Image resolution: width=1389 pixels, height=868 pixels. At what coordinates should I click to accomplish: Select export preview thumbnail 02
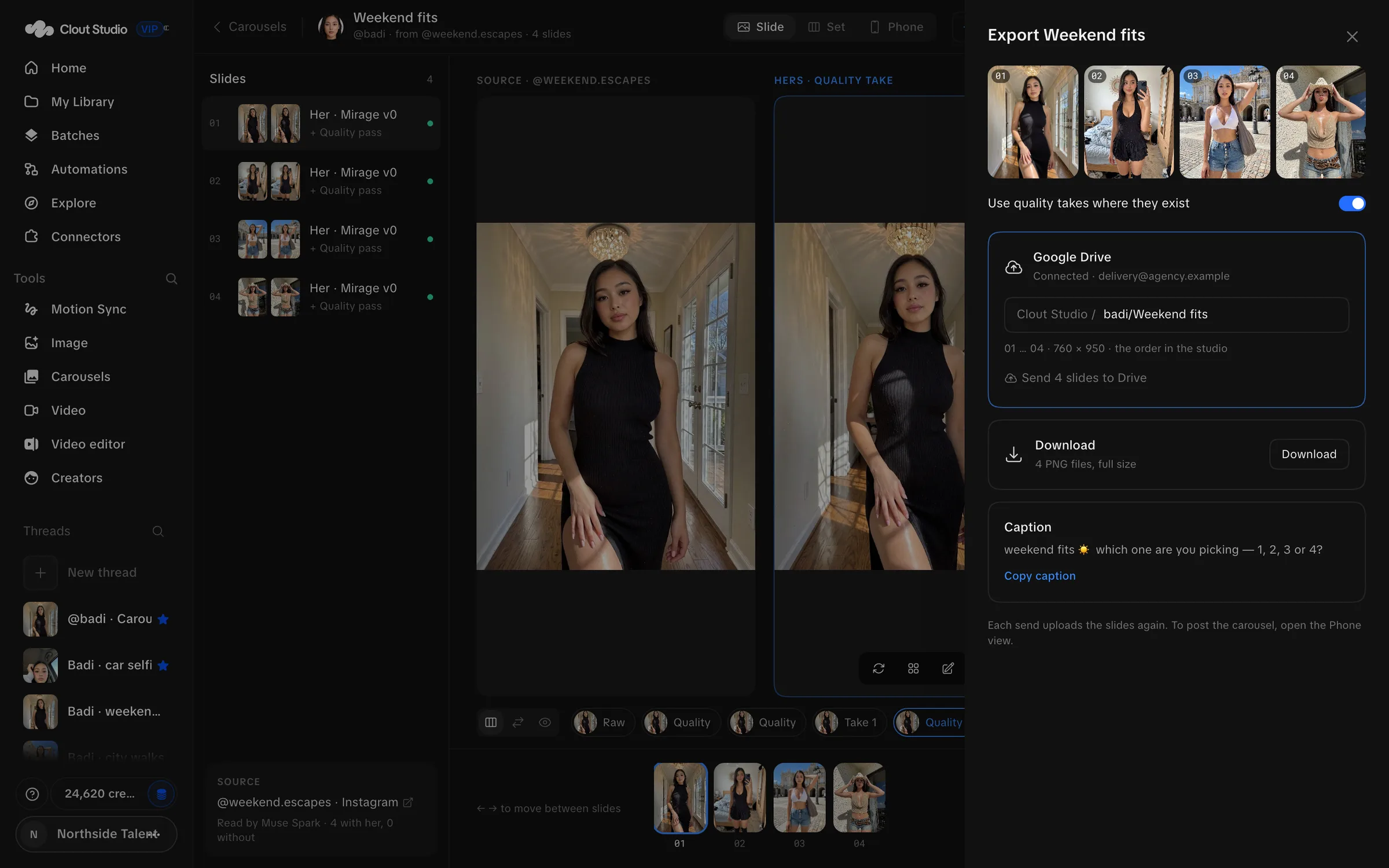click(x=1129, y=122)
